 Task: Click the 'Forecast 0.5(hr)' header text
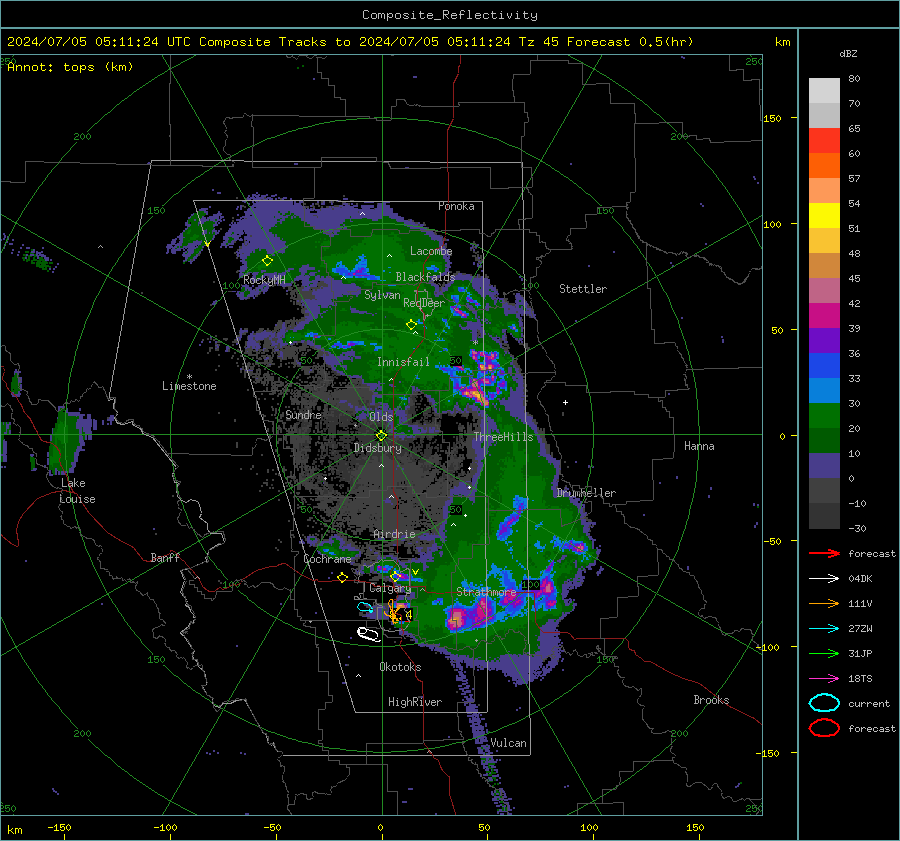(x=630, y=42)
